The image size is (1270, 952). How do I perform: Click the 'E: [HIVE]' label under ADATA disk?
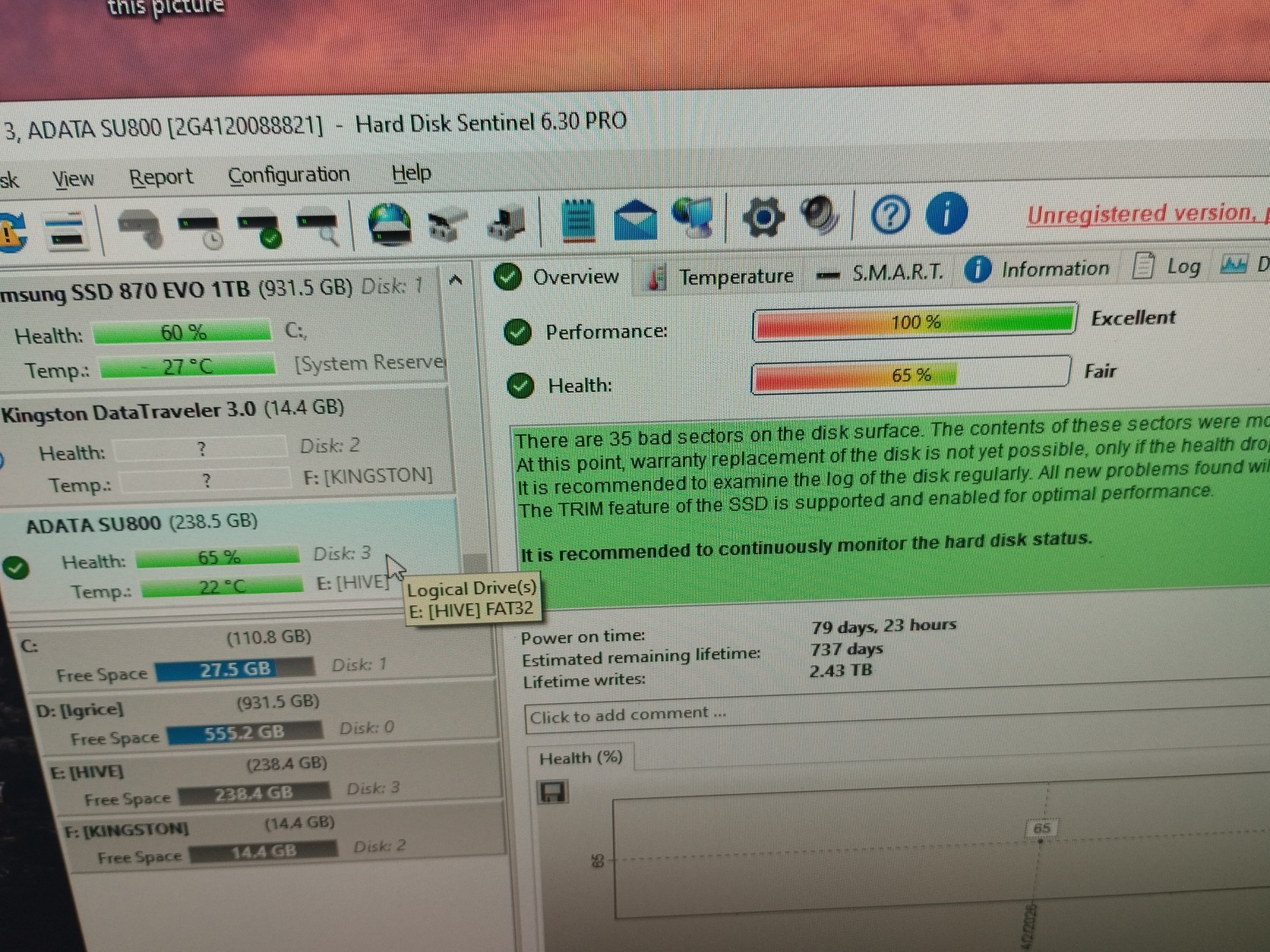(352, 582)
